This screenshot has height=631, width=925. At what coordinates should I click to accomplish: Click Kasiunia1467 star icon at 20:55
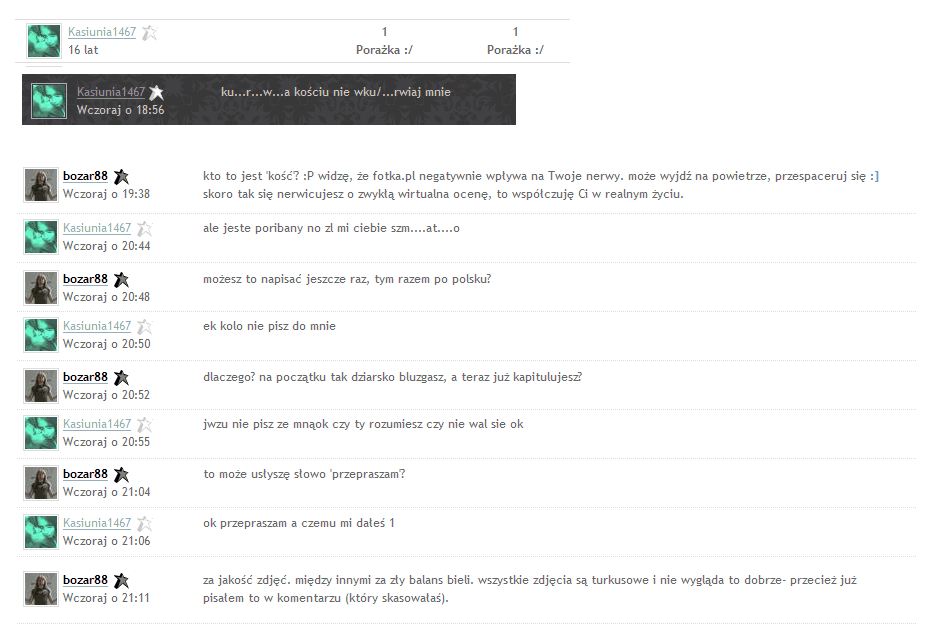(x=145, y=425)
